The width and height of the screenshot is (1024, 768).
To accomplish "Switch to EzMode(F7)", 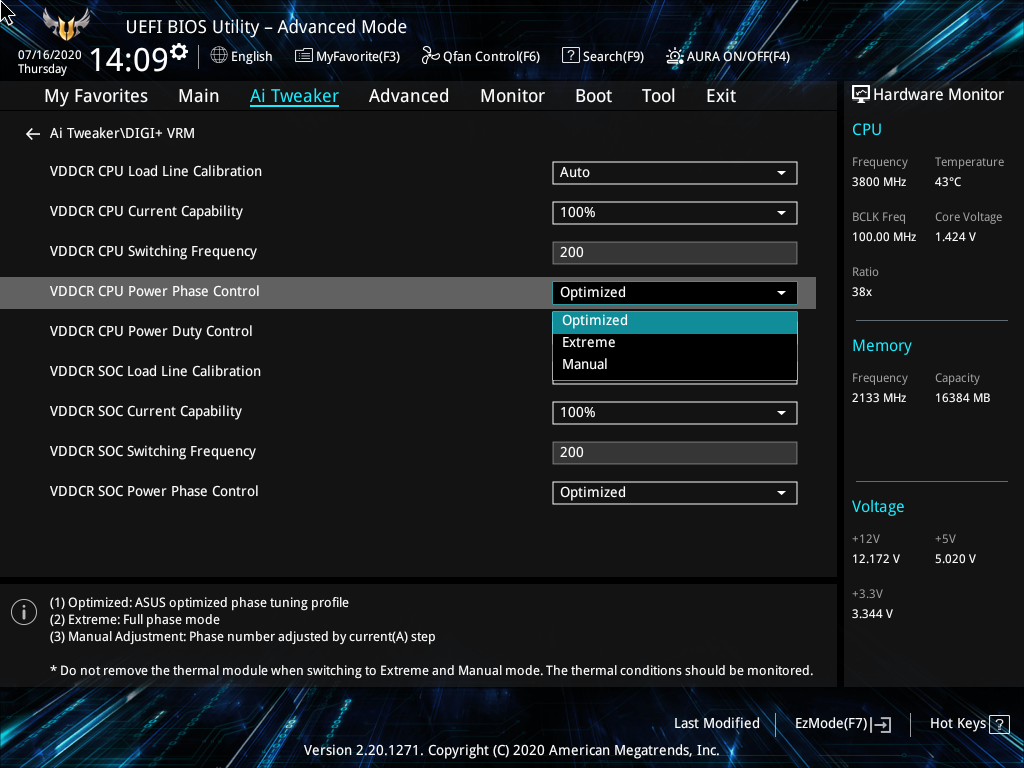I will [842, 724].
